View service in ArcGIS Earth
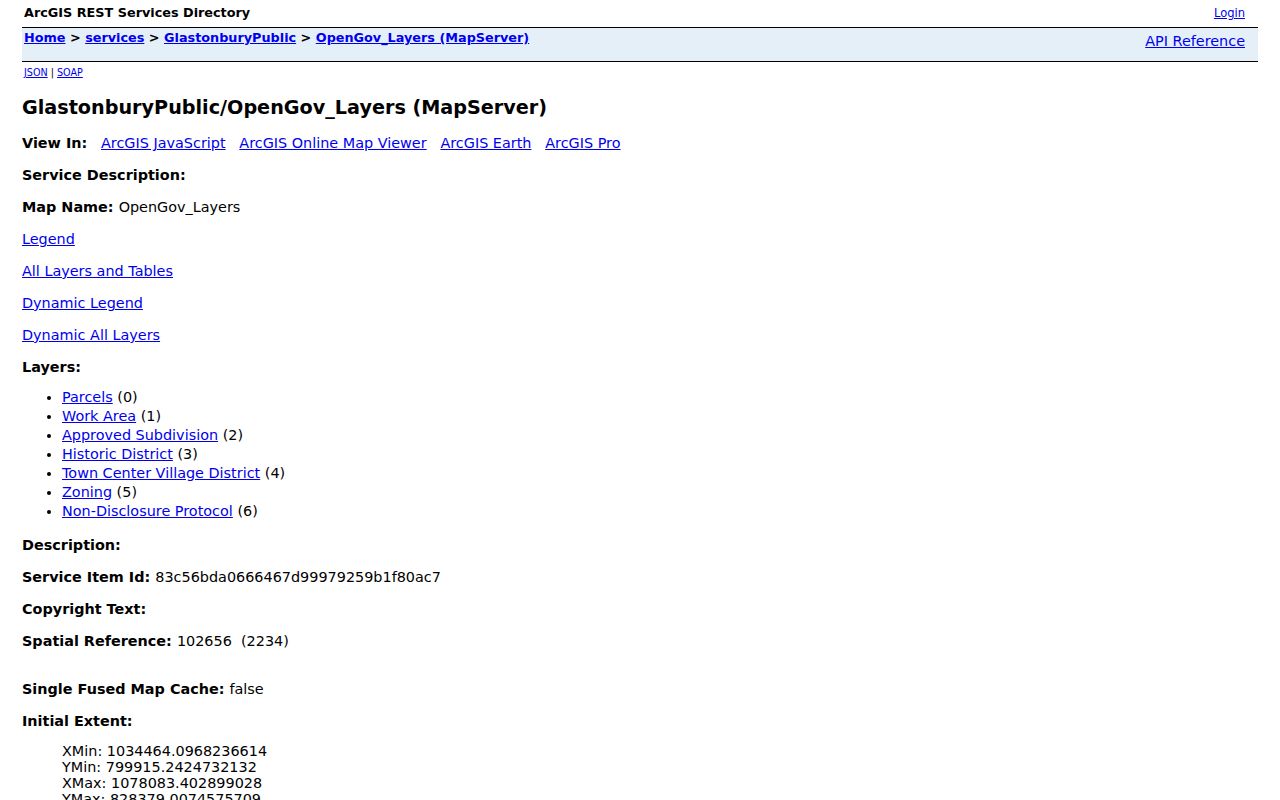Image resolution: width=1280 pixels, height=800 pixels. pos(485,143)
